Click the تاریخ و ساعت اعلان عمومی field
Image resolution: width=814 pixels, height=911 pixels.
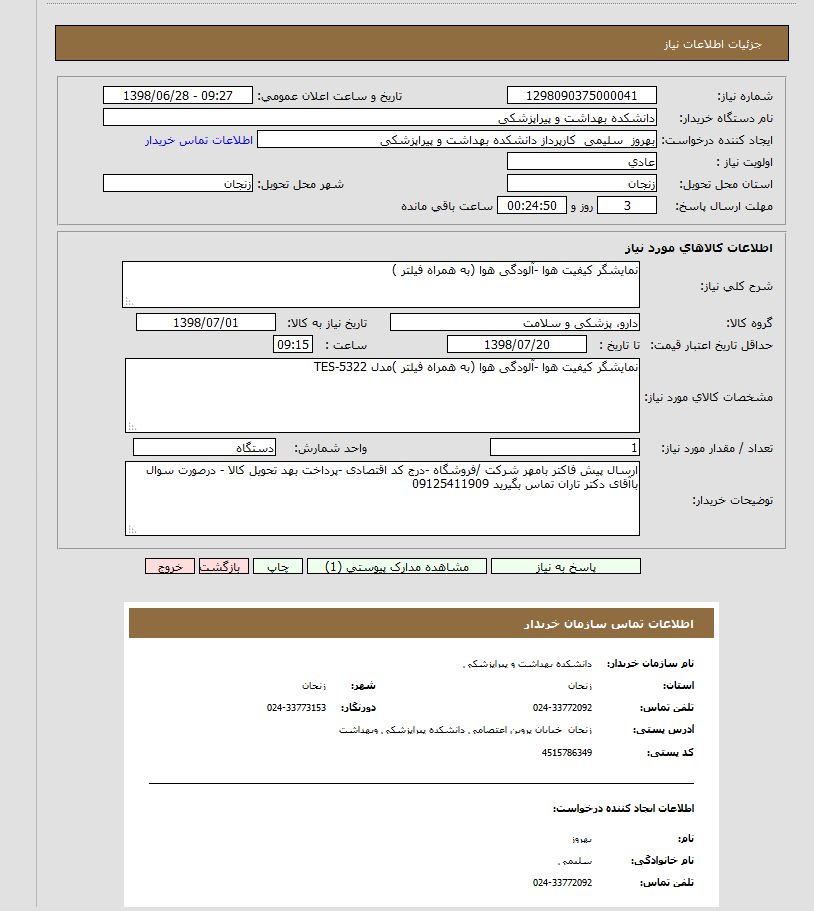177,95
